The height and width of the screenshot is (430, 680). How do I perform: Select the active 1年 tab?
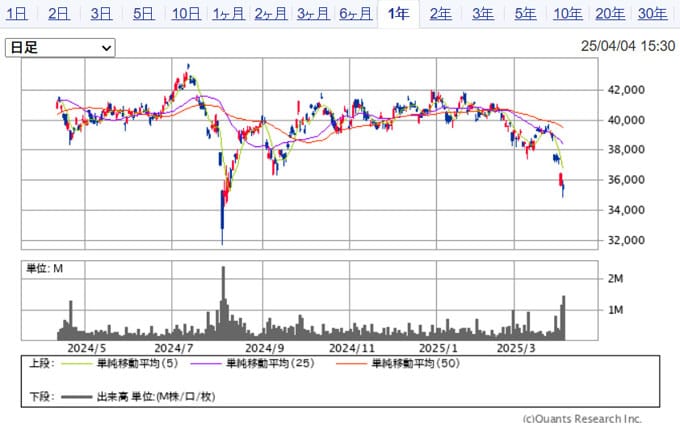[x=398, y=14]
